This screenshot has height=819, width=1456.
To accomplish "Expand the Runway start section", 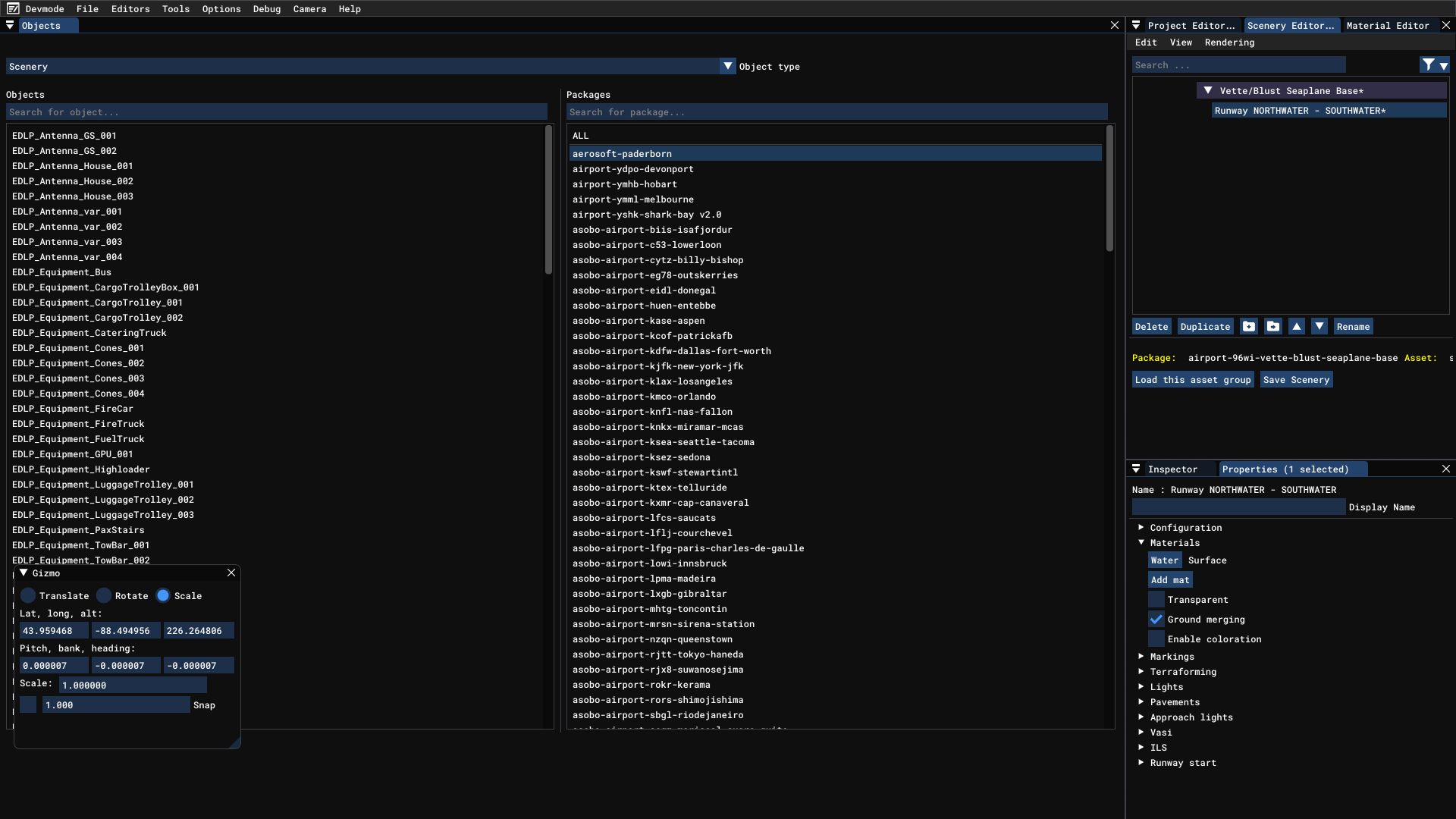I will click(1141, 762).
